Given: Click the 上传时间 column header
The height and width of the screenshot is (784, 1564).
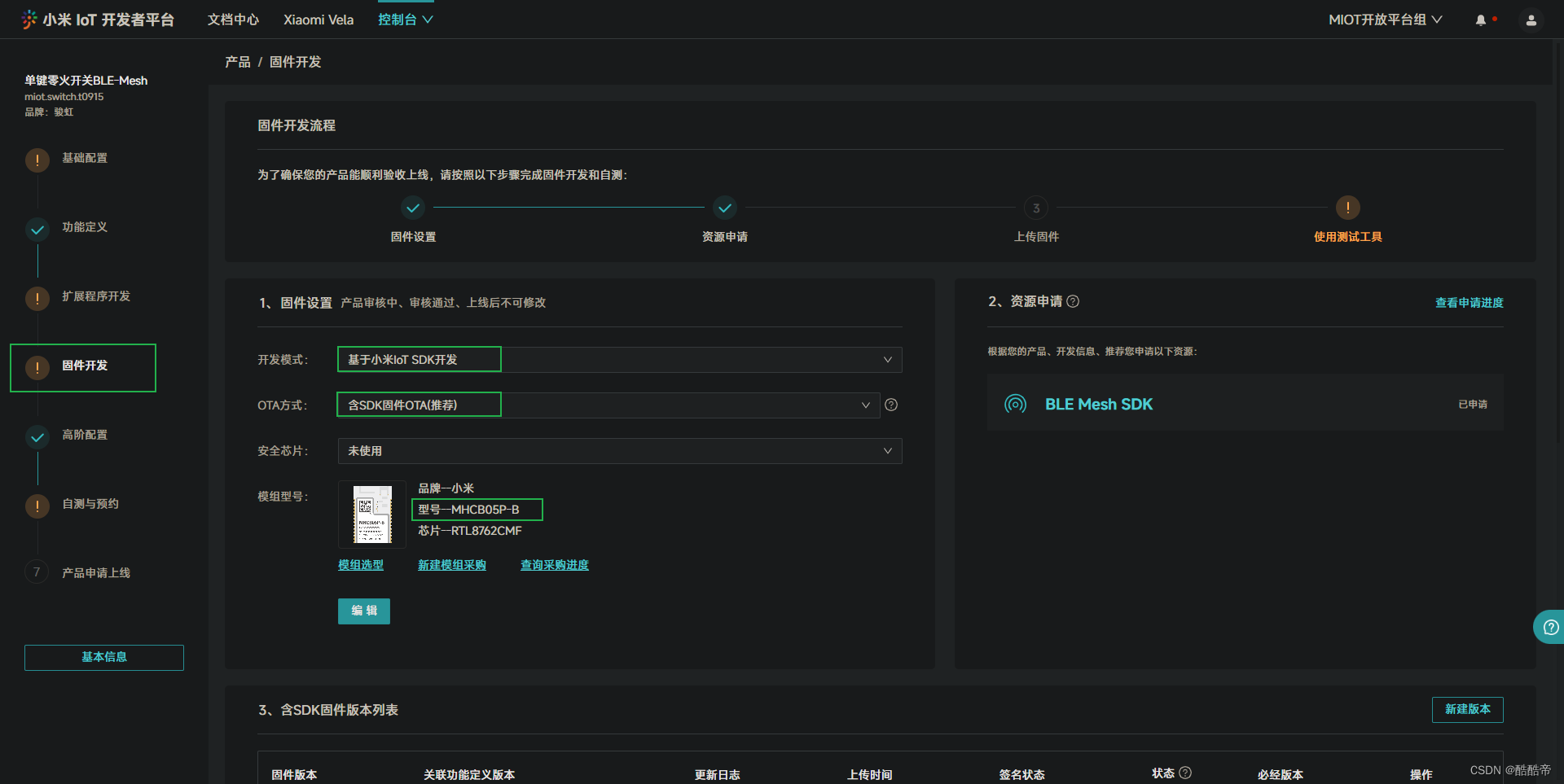Looking at the screenshot, I should pyautogui.click(x=869, y=775).
